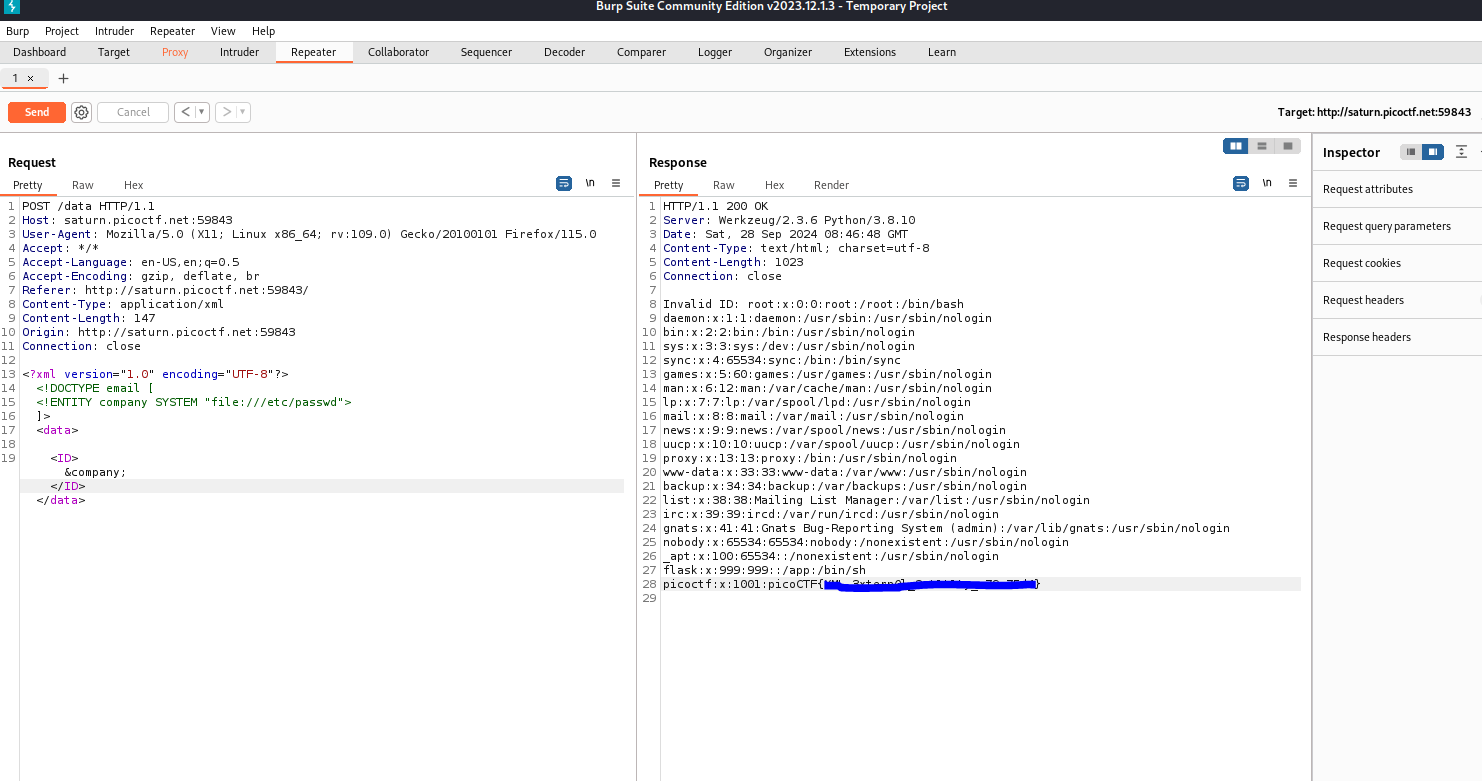Select top-bottom stacked layout icon
The height and width of the screenshot is (781, 1482).
(1262, 146)
